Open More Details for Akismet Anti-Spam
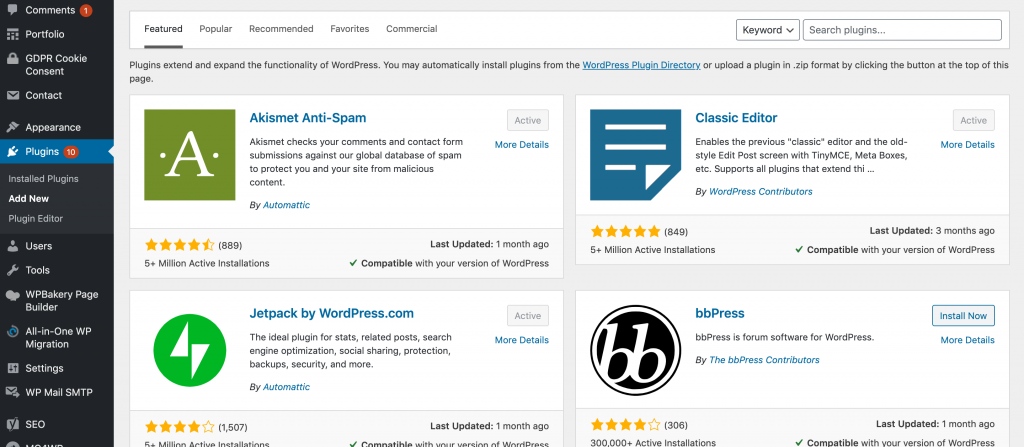 [522, 145]
